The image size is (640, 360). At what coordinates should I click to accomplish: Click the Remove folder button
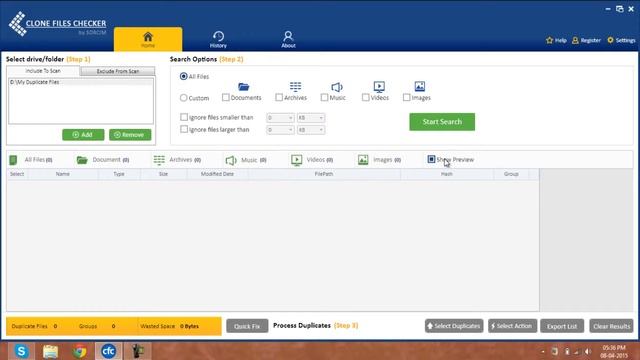130,135
